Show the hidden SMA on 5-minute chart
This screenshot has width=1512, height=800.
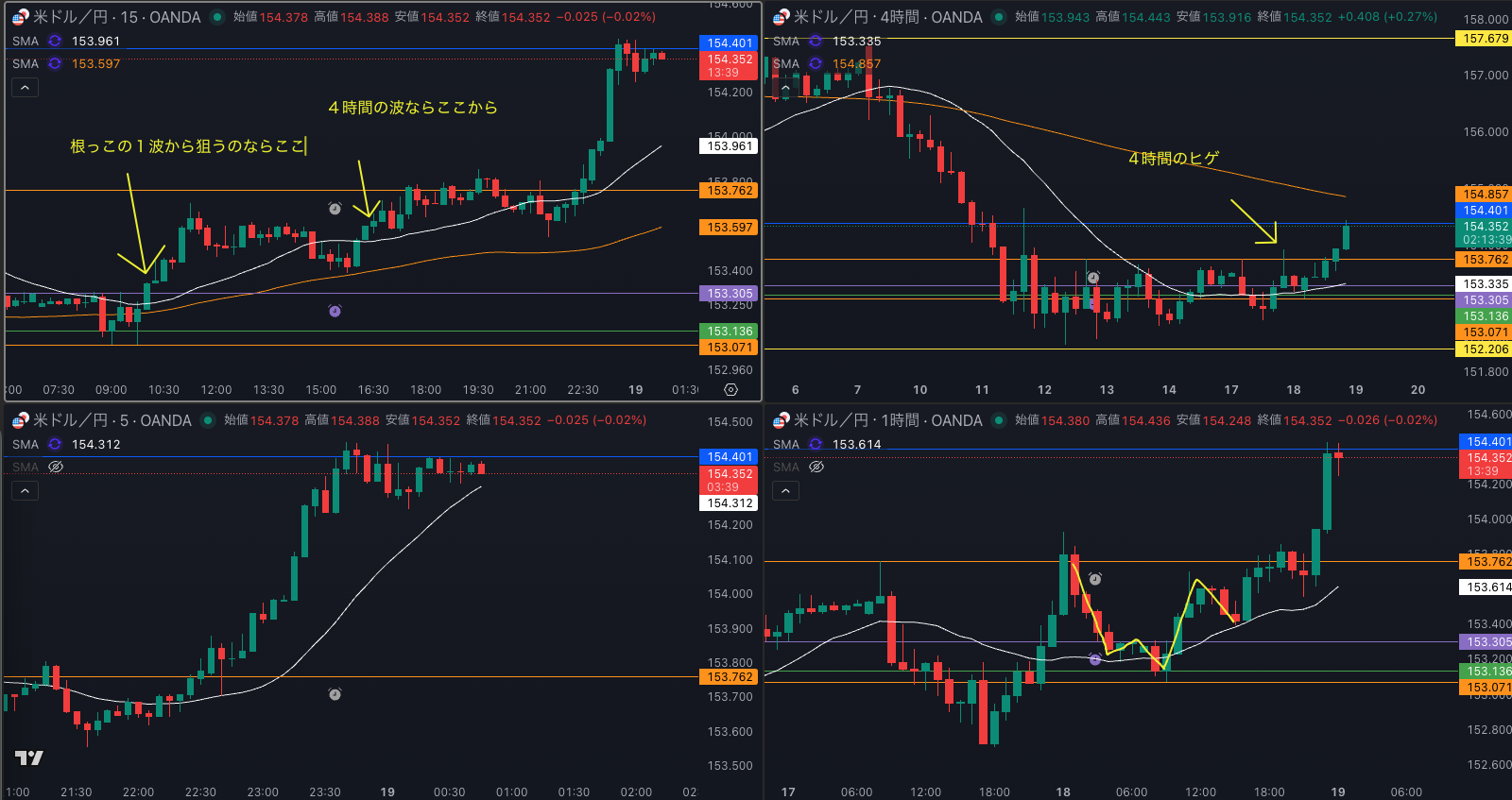(56, 467)
